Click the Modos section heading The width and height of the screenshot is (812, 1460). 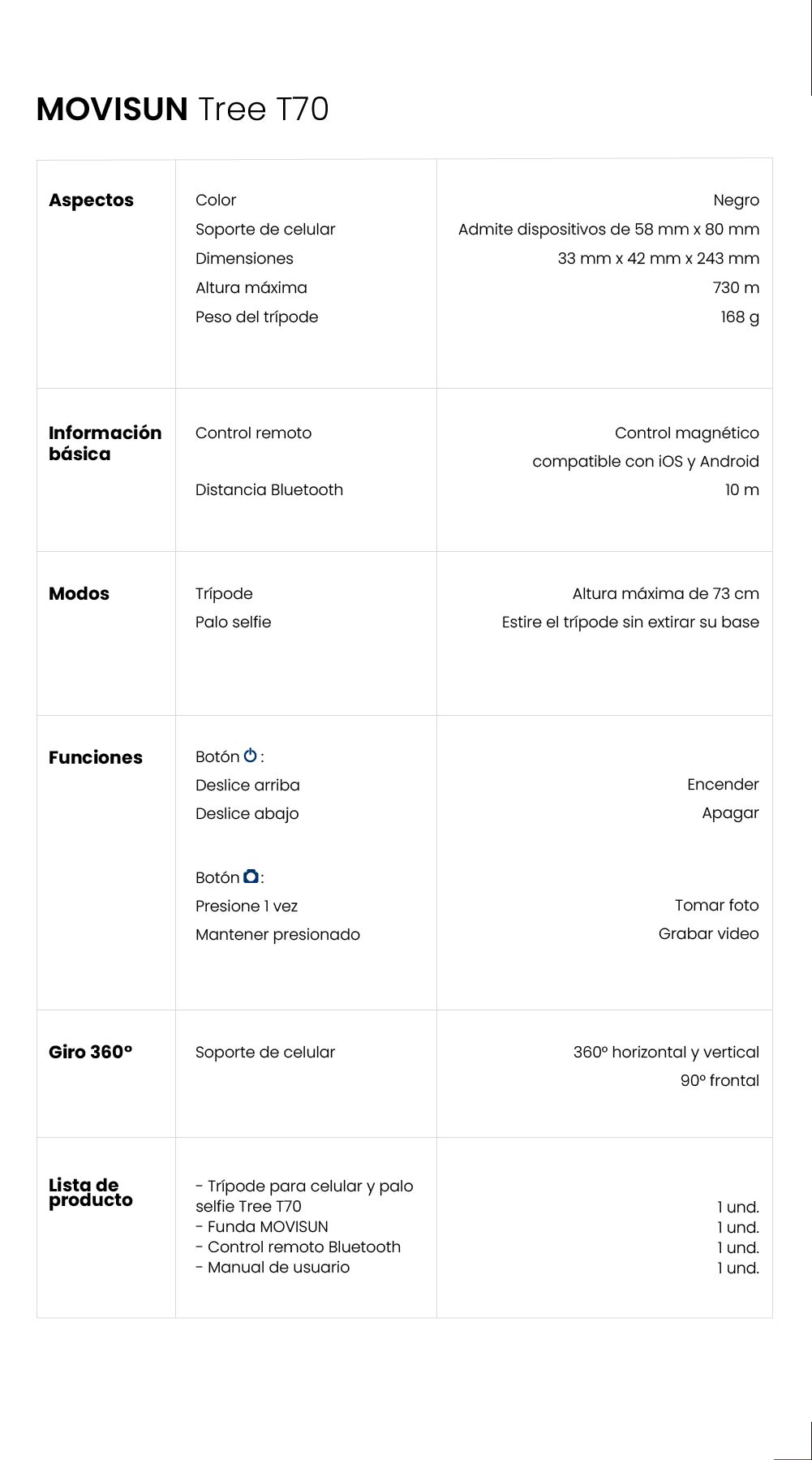pos(79,593)
